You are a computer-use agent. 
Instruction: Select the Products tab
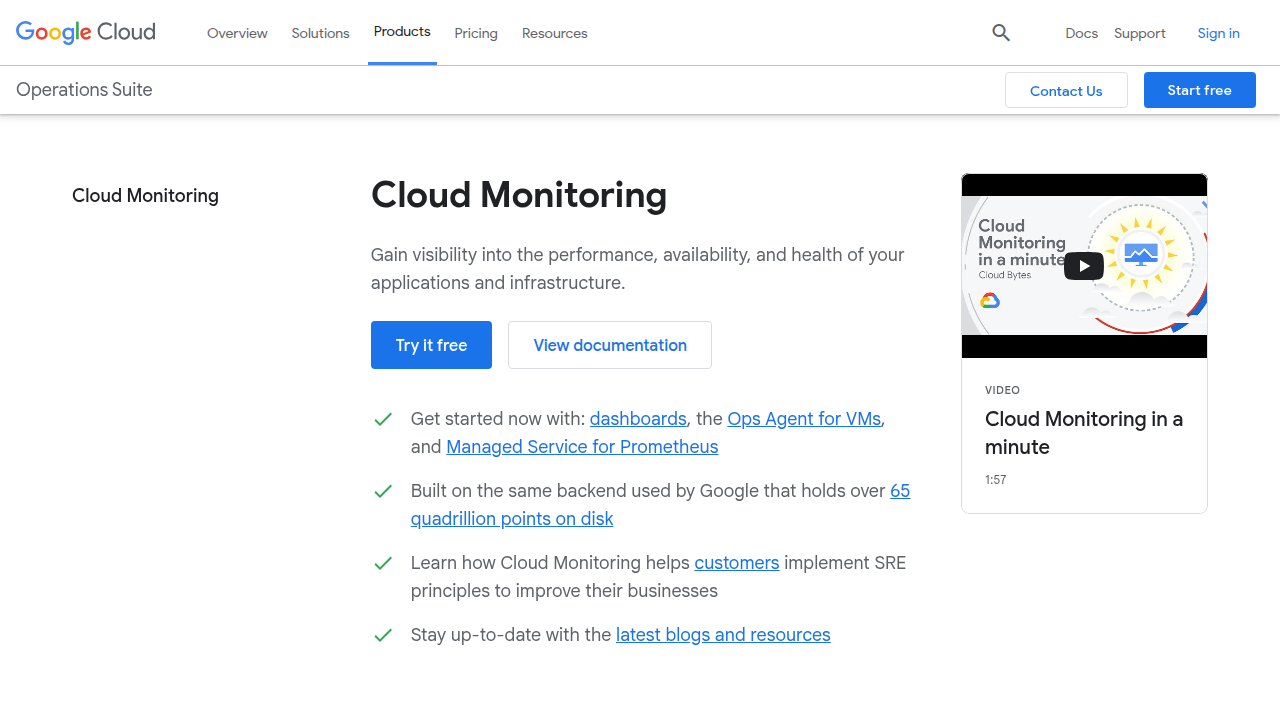402,32
